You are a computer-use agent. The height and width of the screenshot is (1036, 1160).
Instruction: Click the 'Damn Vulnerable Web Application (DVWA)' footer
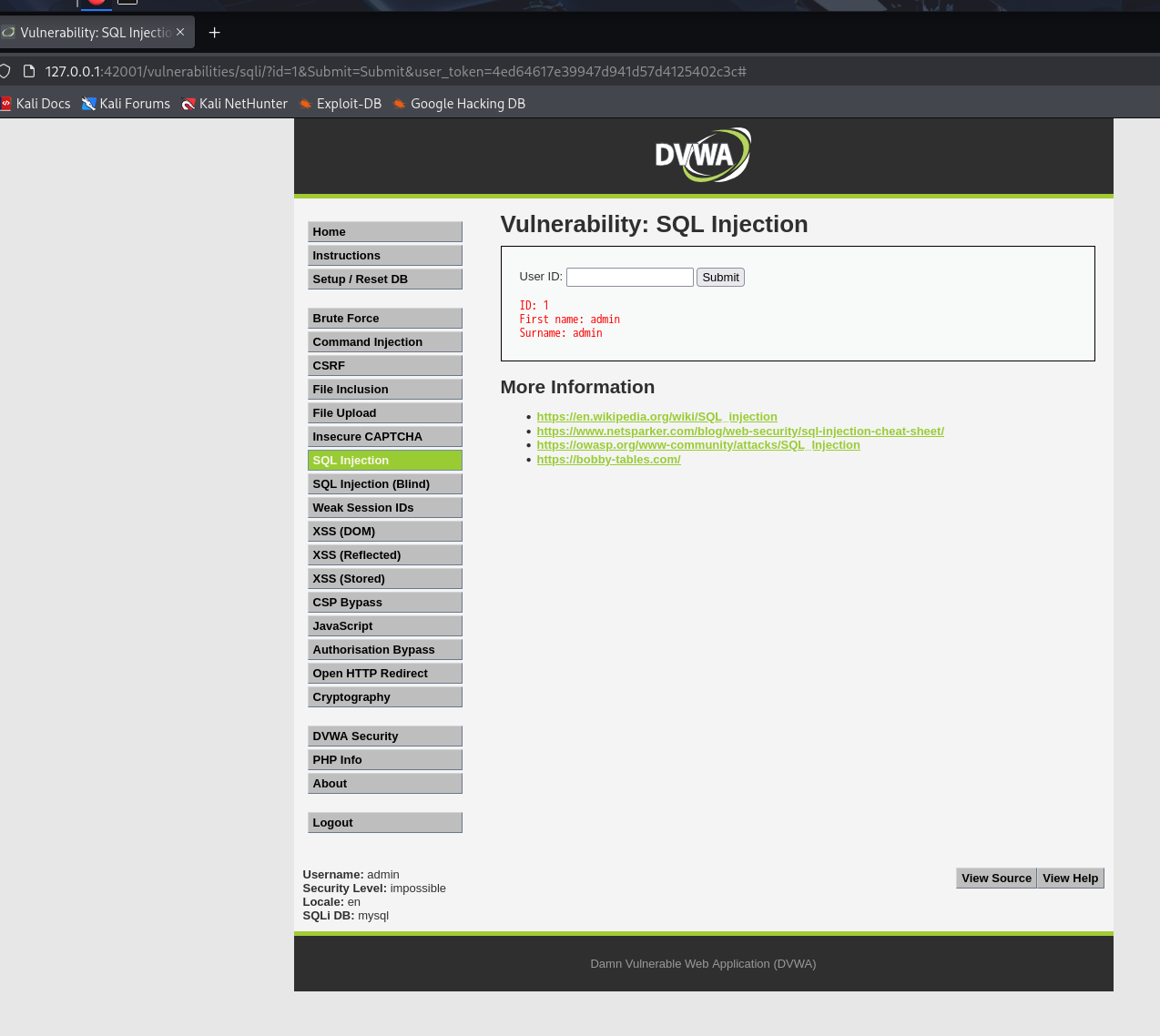[x=703, y=963]
